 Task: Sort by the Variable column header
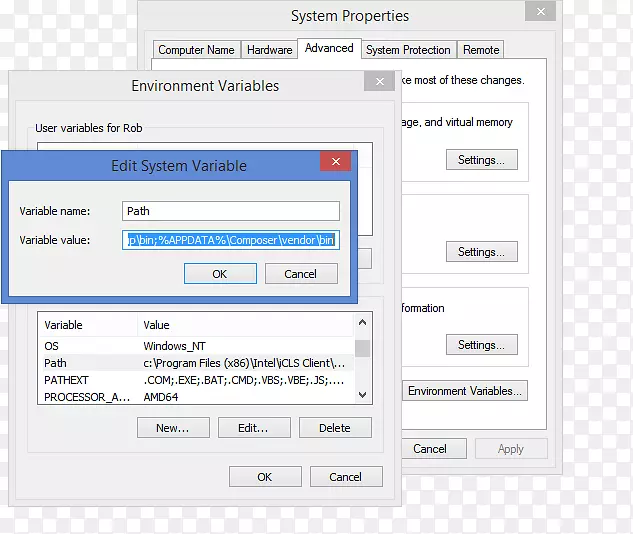[x=87, y=325]
